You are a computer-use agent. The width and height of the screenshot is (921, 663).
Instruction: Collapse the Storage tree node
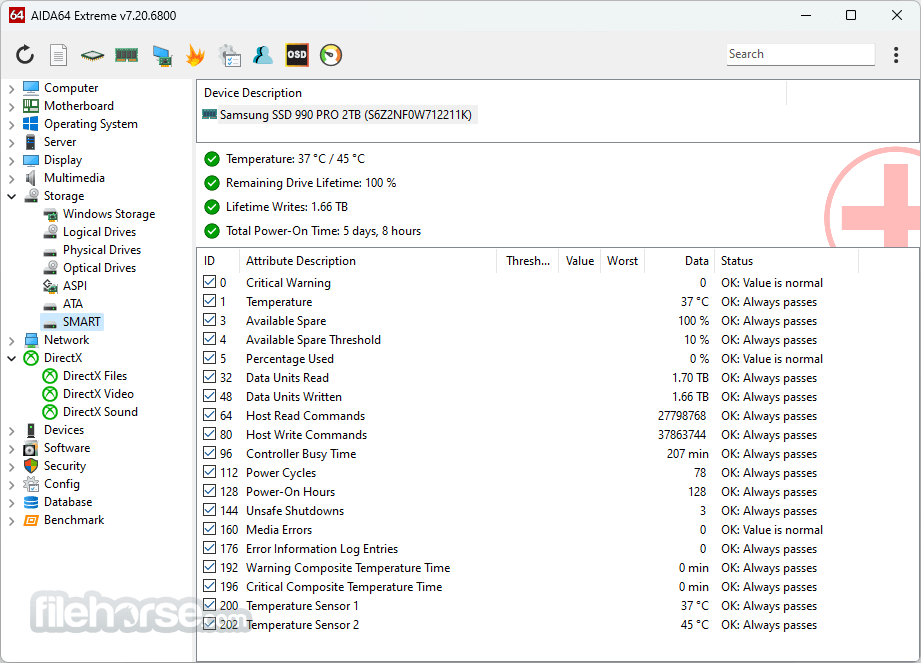[12, 196]
